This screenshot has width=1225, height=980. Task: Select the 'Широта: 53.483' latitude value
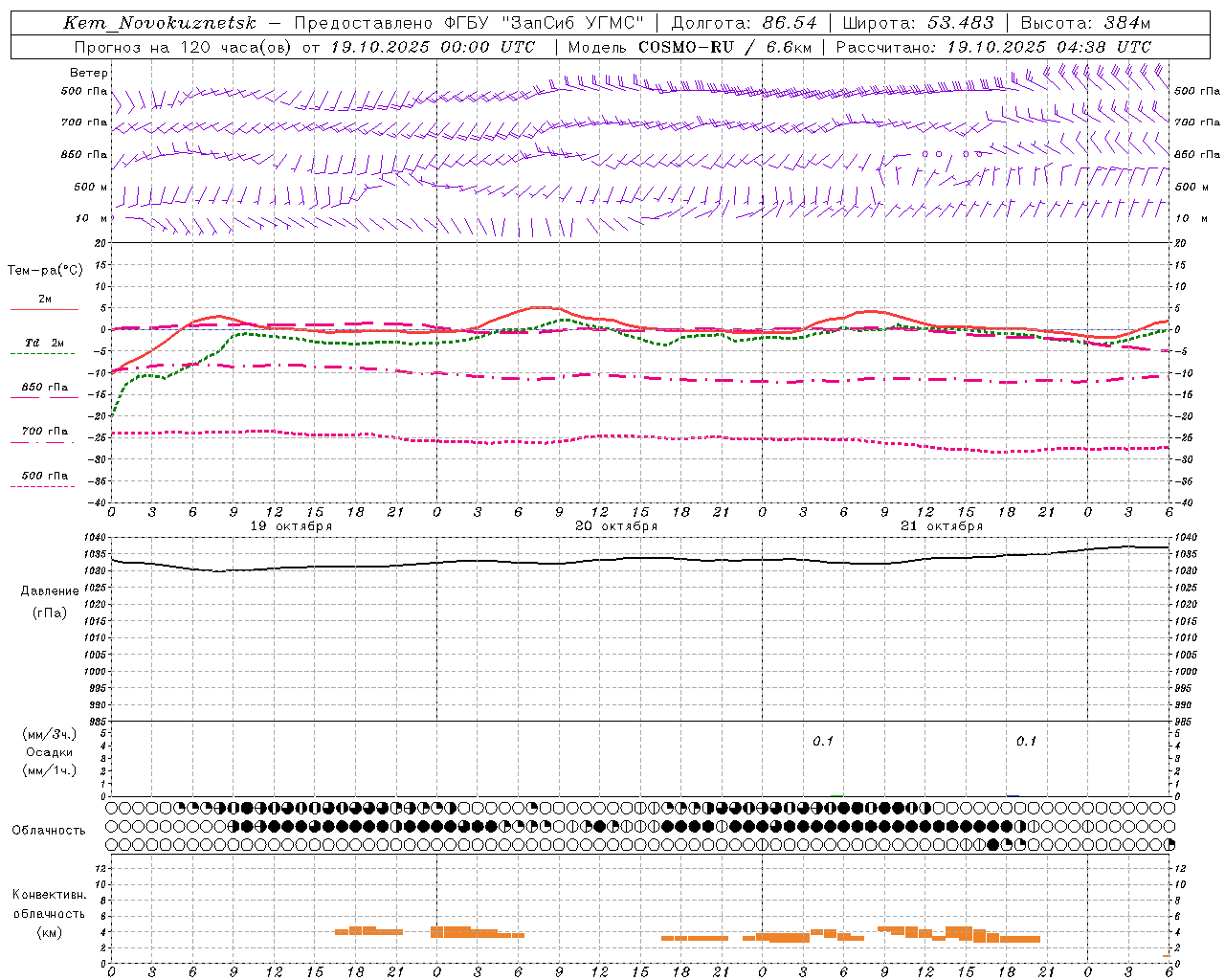tap(918, 23)
